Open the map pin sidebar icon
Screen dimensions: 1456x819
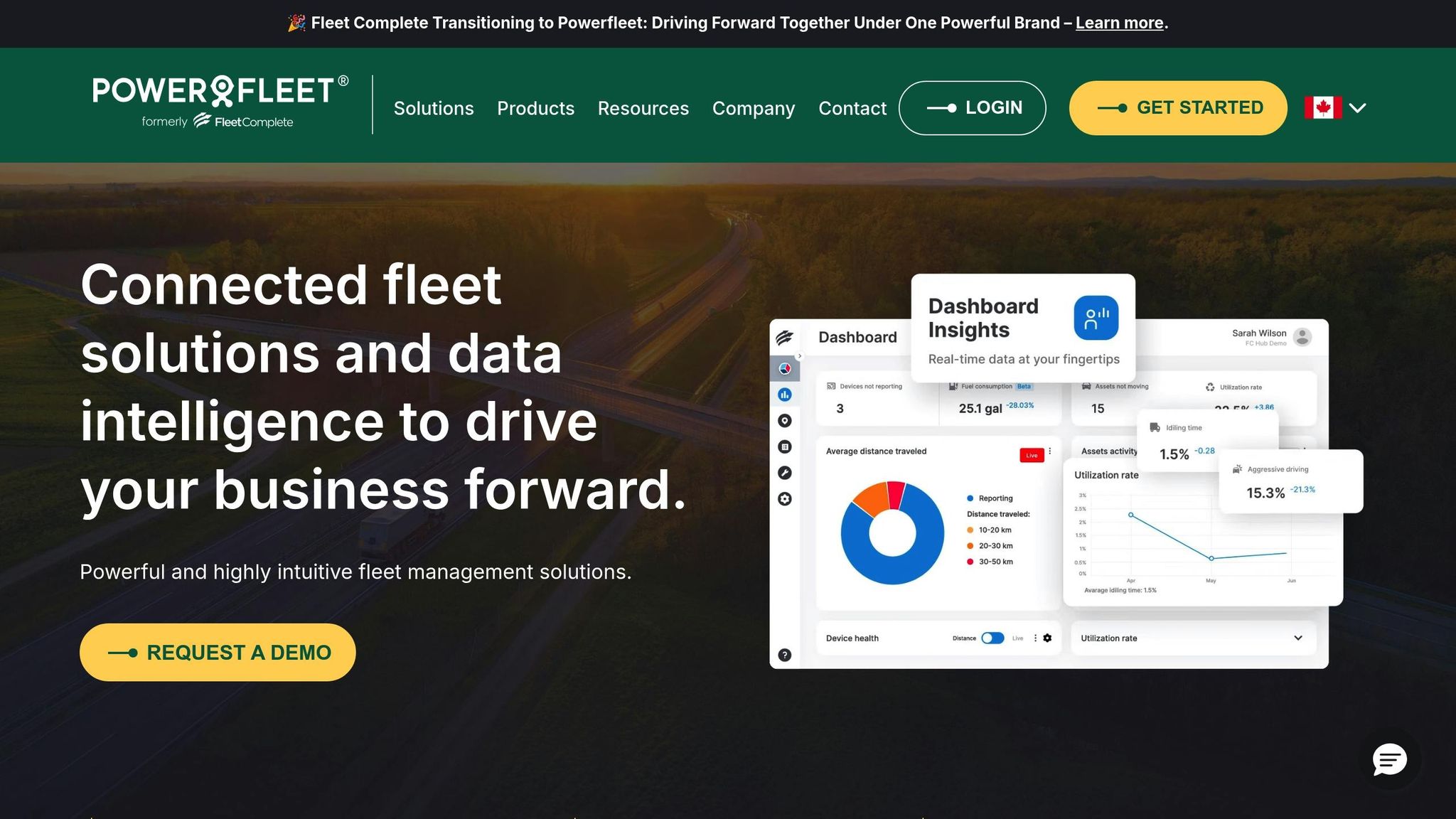[x=785, y=421]
